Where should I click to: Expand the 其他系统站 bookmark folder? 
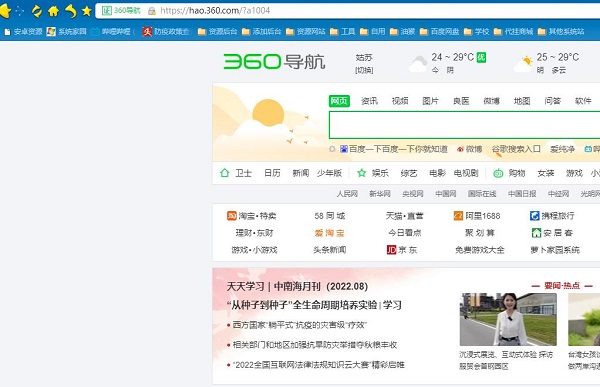point(561,32)
